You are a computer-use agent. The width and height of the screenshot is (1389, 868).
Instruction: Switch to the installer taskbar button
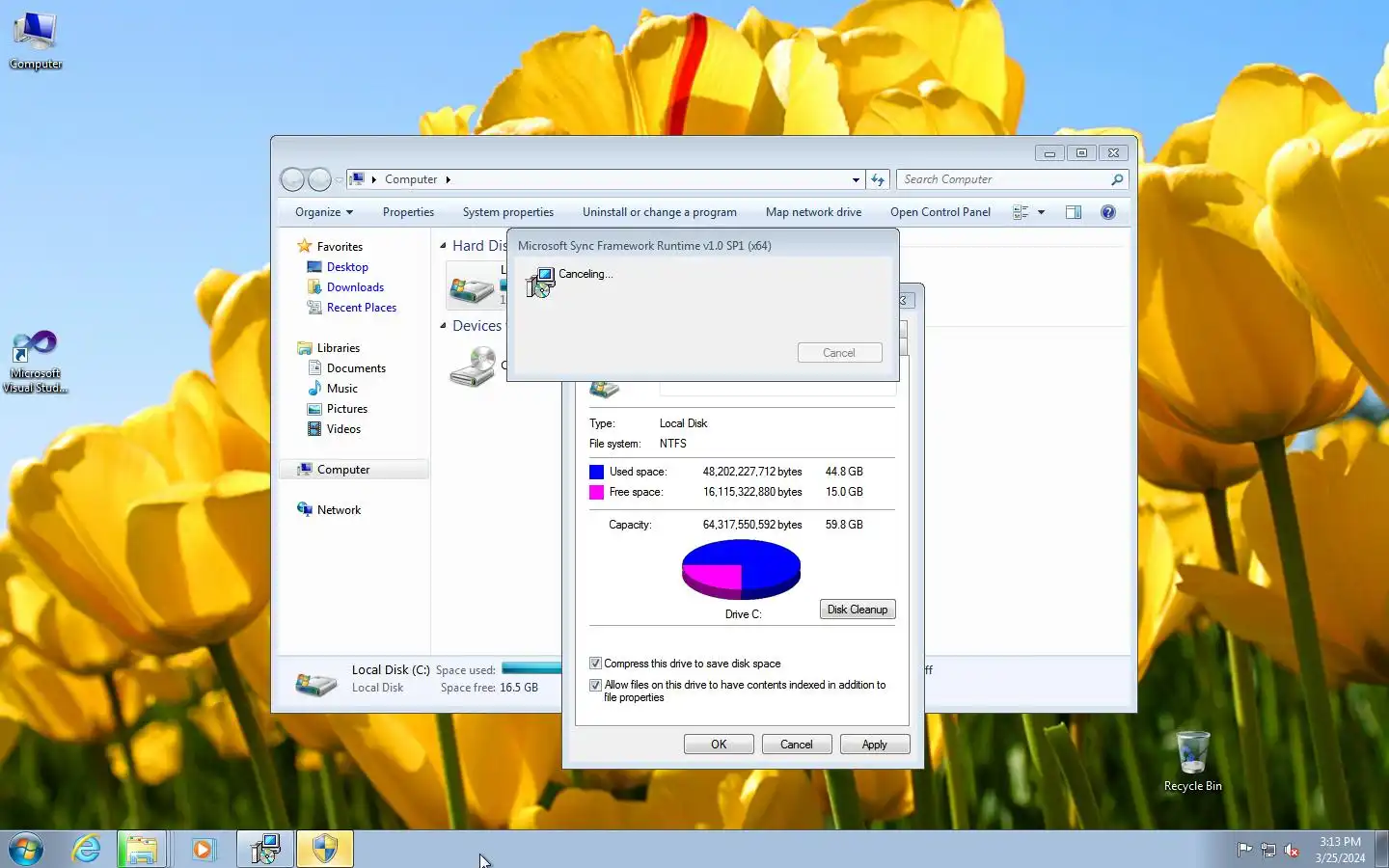[265, 849]
